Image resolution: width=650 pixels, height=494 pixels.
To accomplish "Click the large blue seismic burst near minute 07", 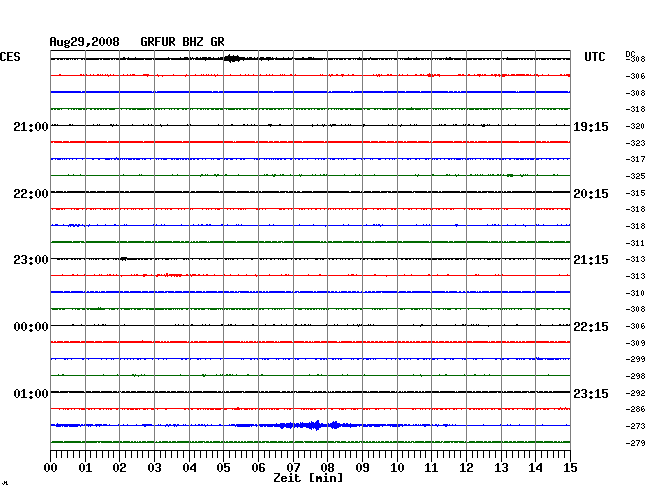I will [x=311, y=425].
